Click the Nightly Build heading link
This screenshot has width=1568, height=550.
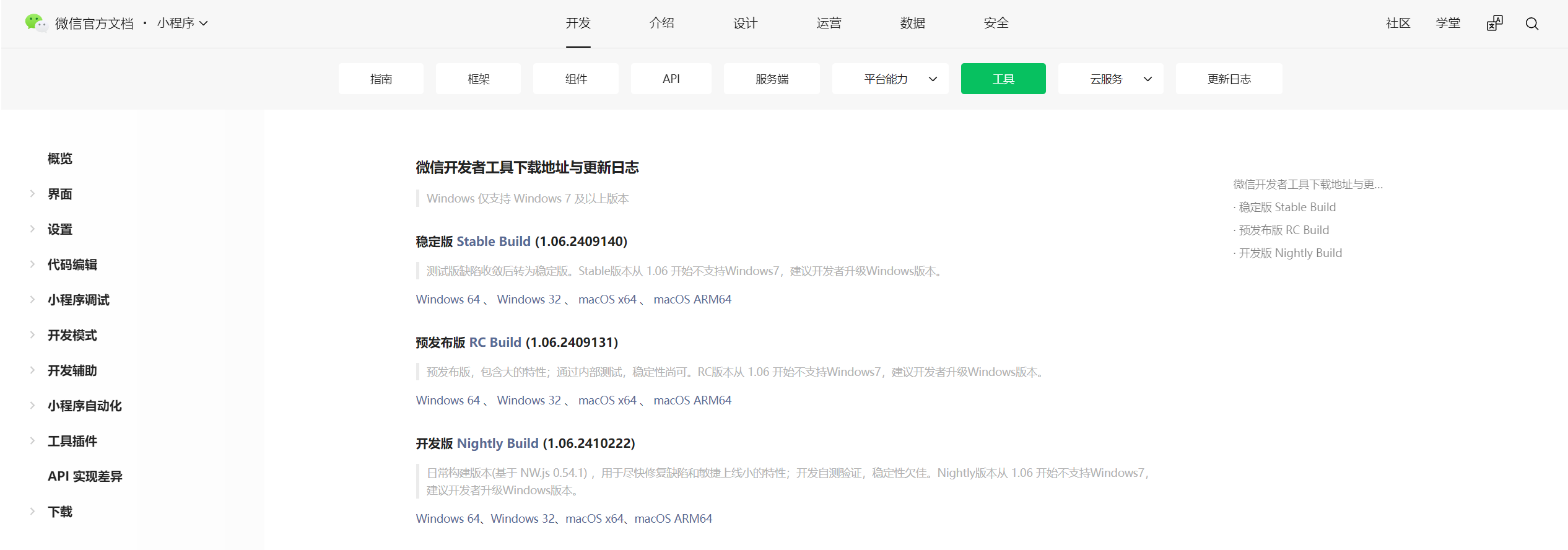click(498, 443)
